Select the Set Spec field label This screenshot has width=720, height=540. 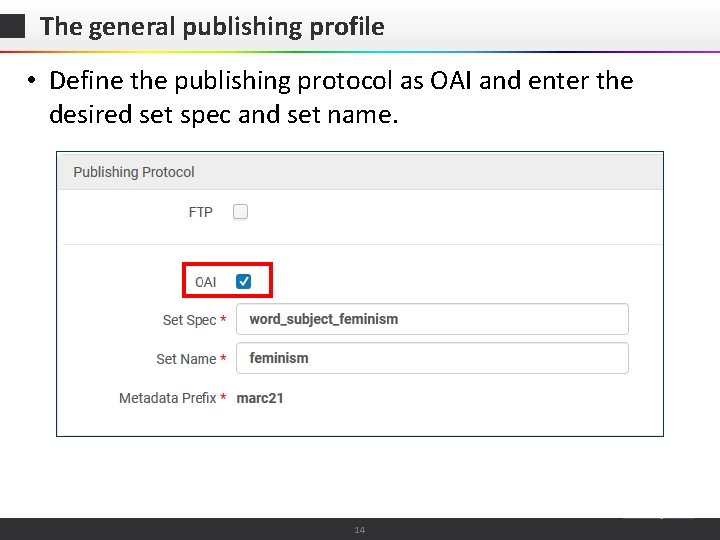(x=189, y=320)
